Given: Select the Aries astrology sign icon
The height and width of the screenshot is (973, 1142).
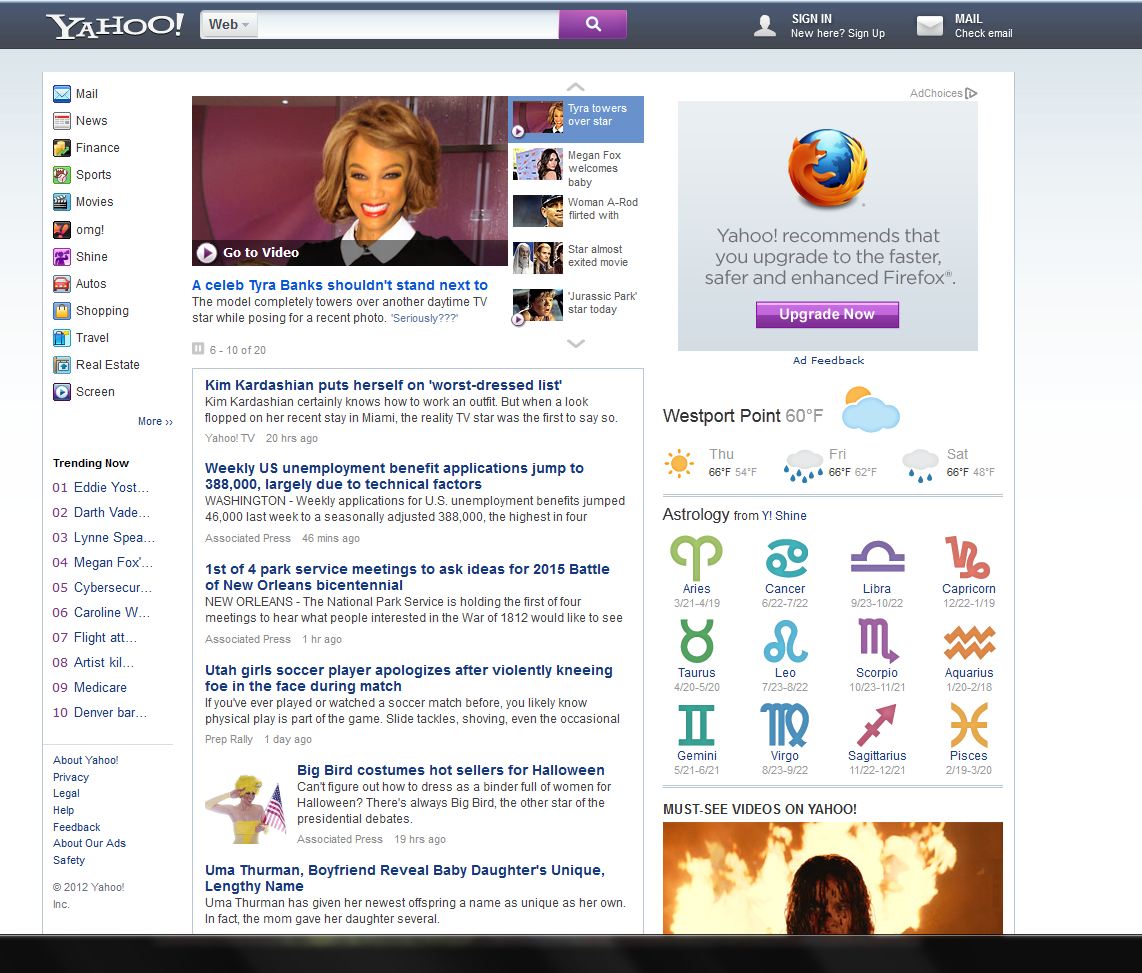Looking at the screenshot, I should (696, 558).
